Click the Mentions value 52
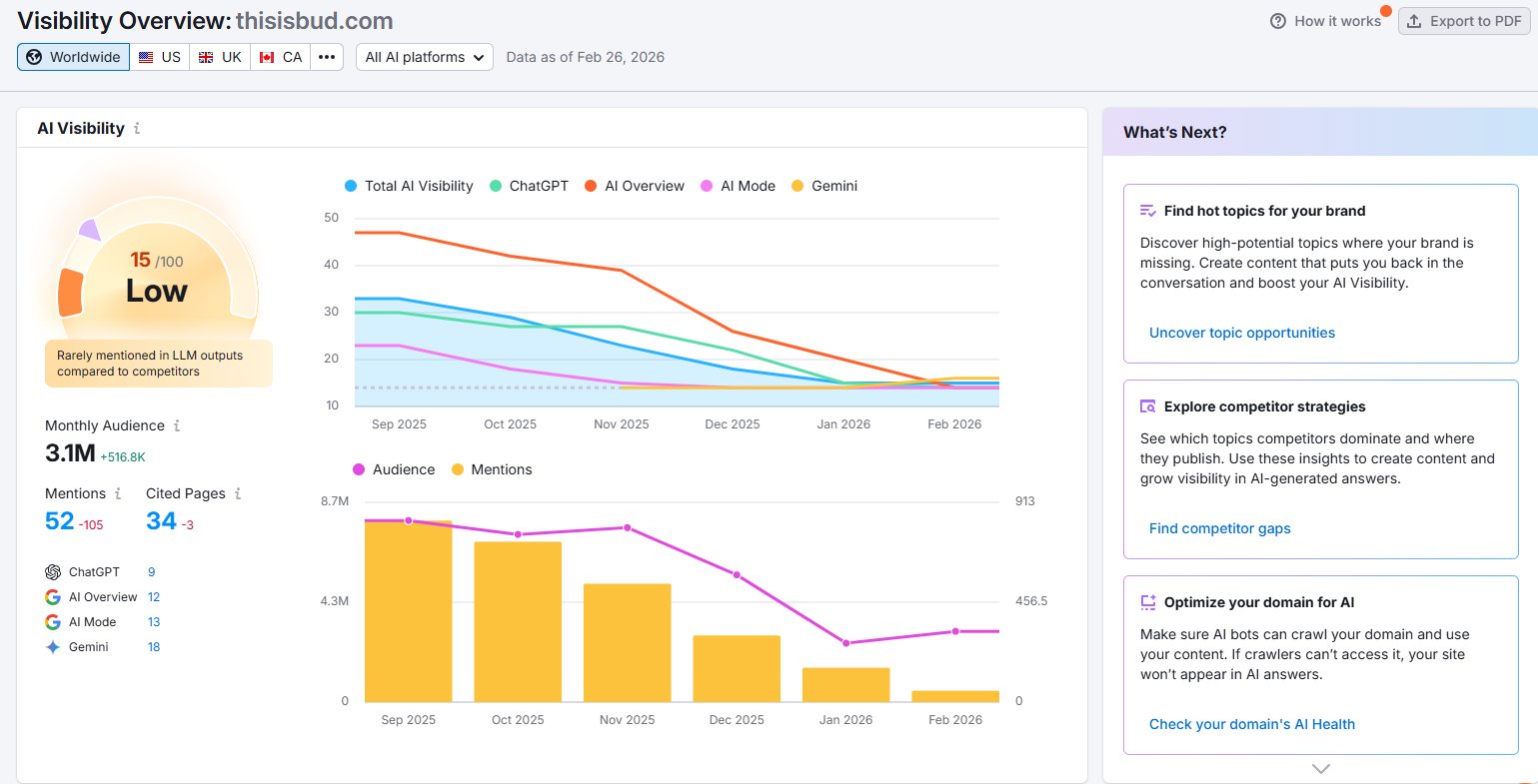The width and height of the screenshot is (1538, 784). [x=59, y=521]
